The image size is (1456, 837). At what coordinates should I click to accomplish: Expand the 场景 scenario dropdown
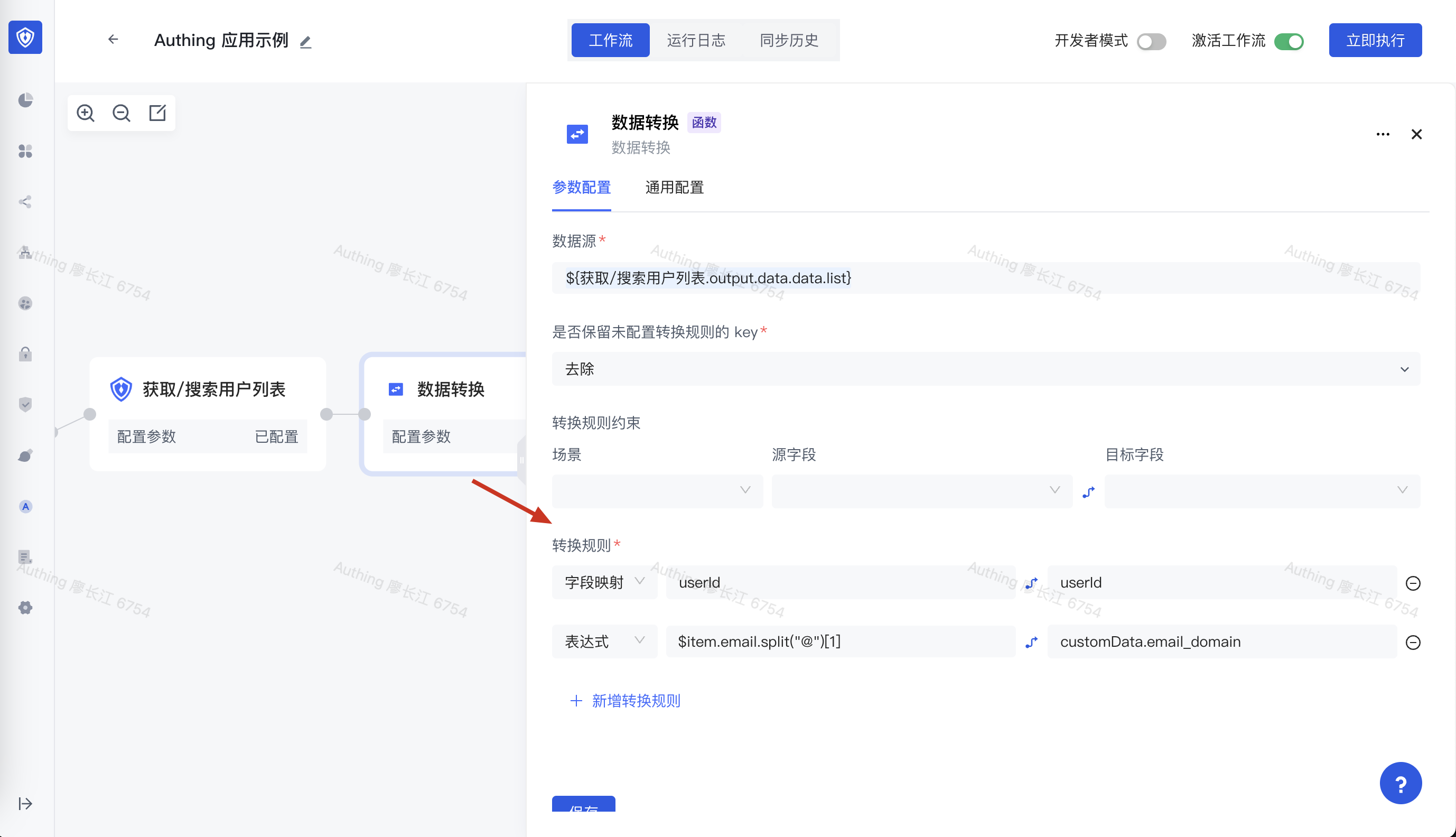(x=657, y=490)
